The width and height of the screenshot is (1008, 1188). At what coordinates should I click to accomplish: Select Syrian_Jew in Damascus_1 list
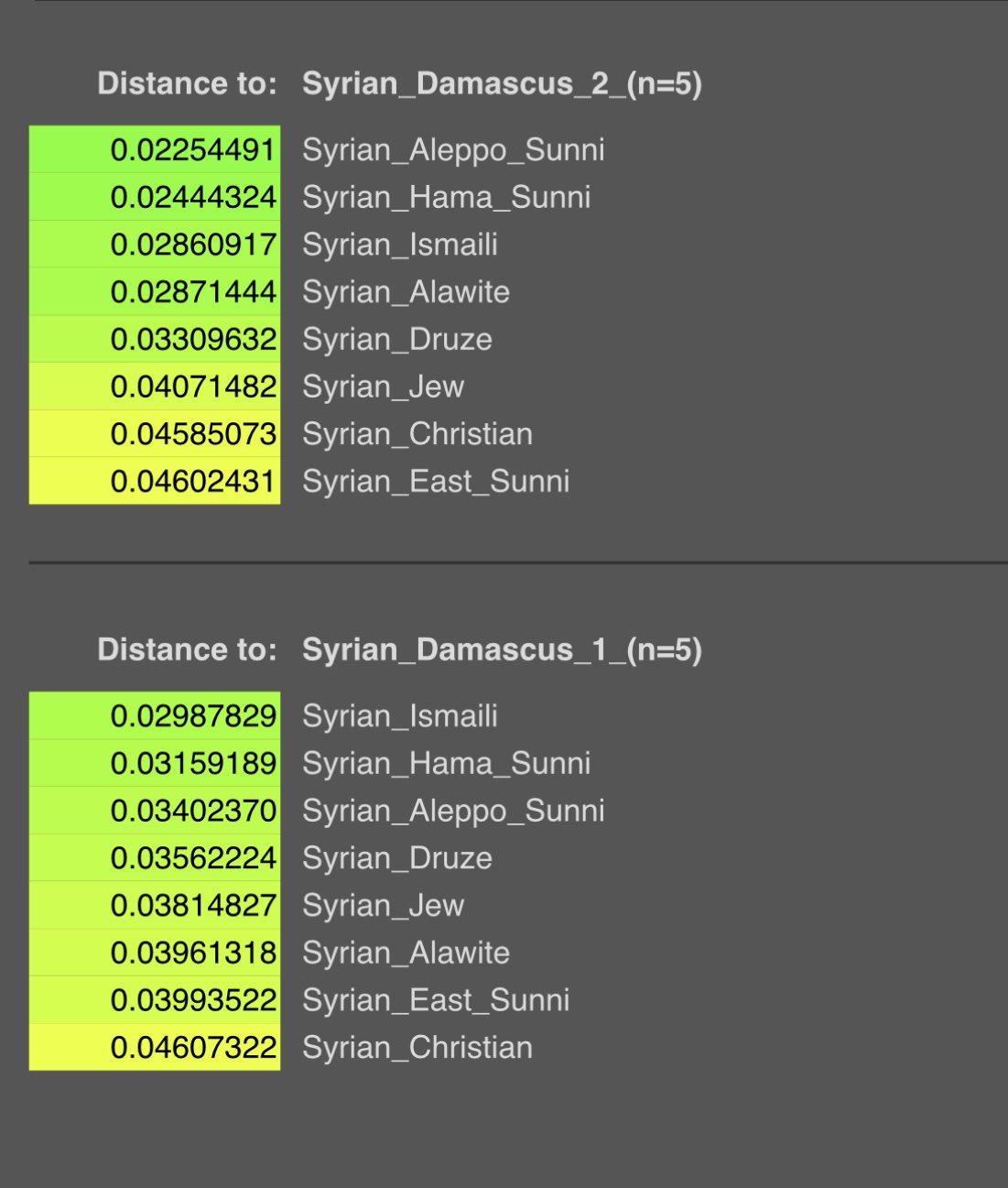tap(383, 906)
